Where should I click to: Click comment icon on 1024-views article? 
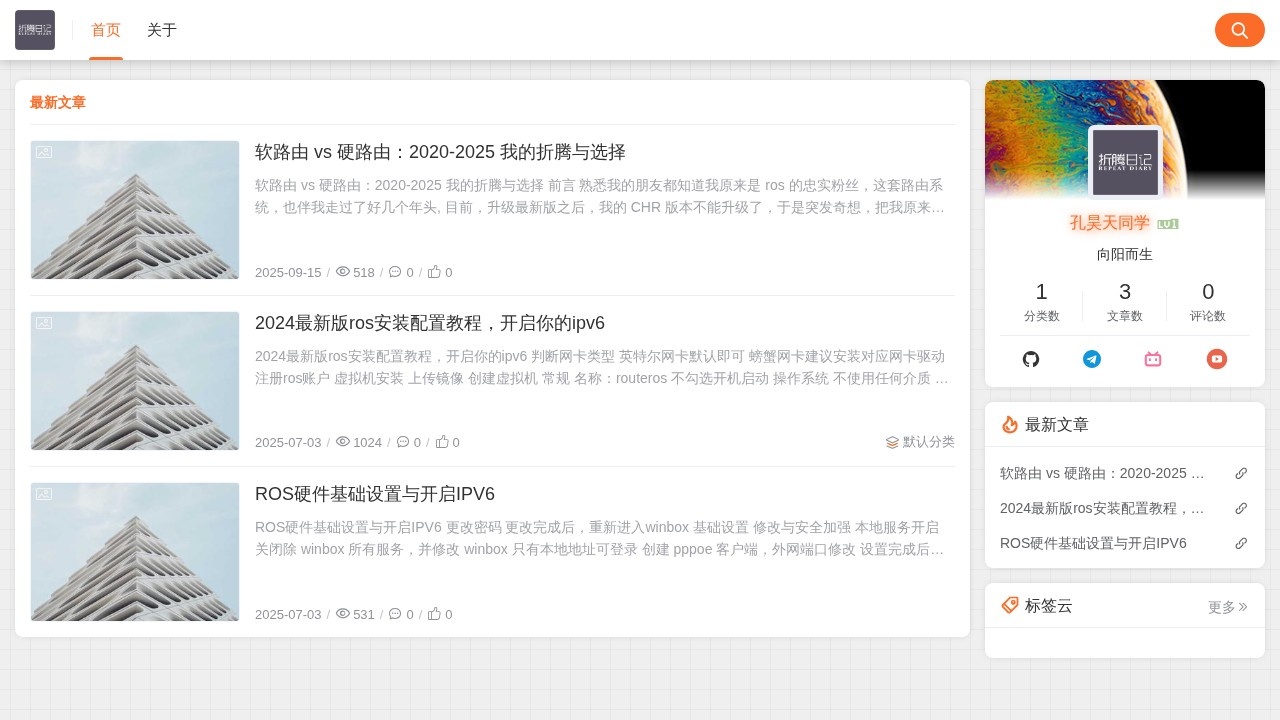(403, 442)
